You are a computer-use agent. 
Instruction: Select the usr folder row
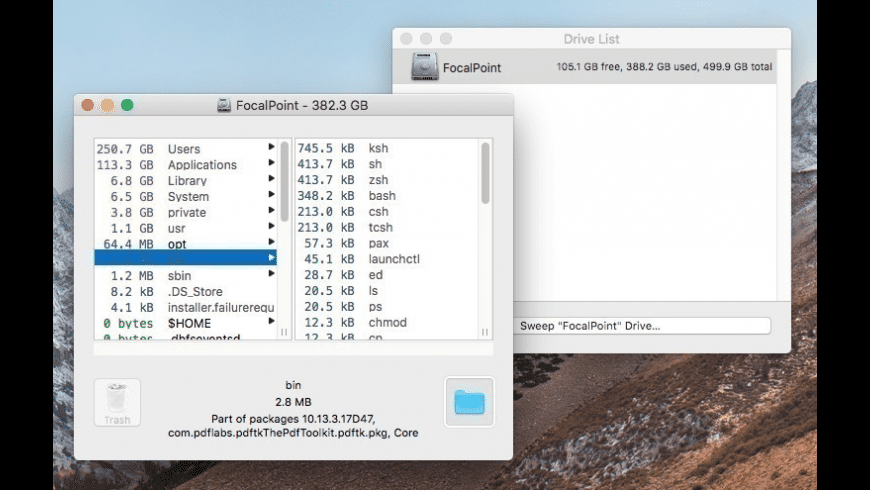pyautogui.click(x=185, y=228)
